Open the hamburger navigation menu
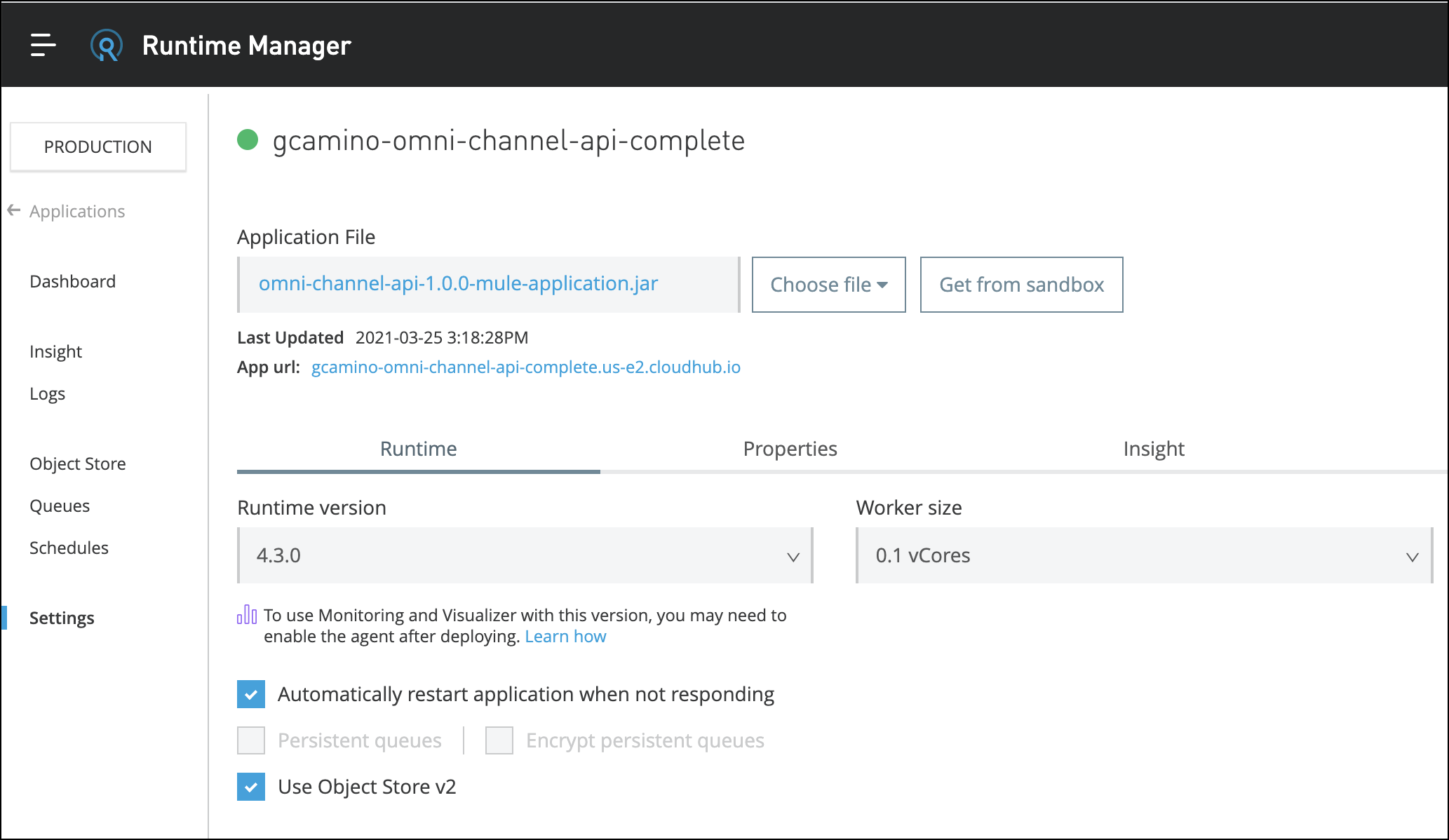The image size is (1449, 840). (43, 45)
